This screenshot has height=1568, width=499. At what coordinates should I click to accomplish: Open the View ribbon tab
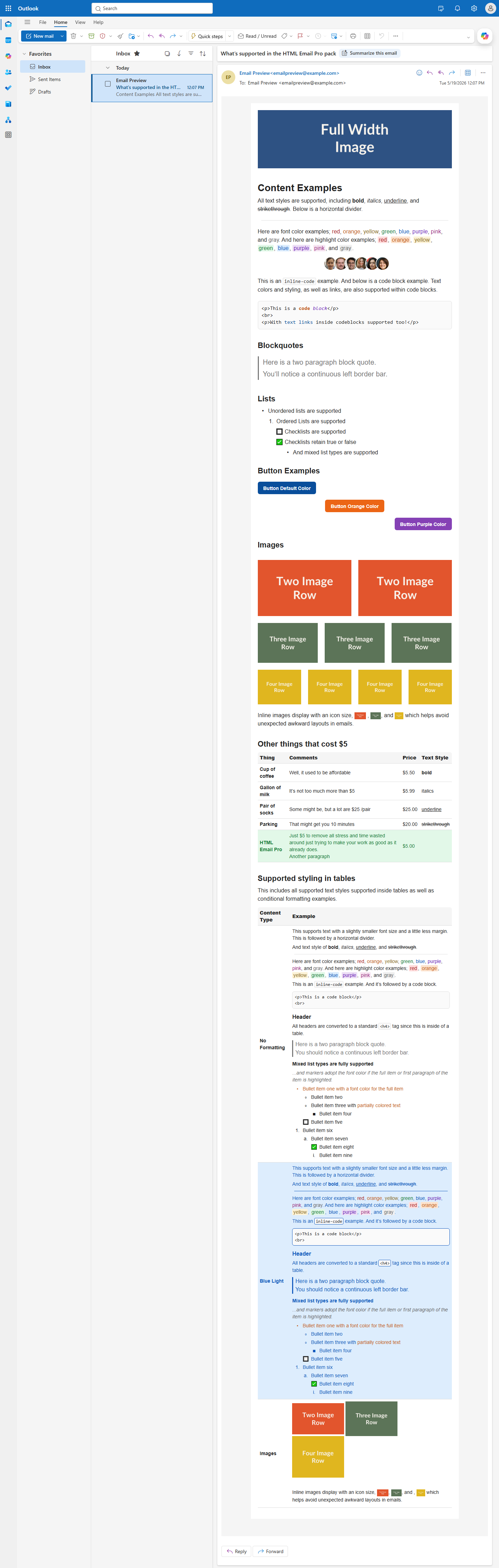tap(80, 23)
